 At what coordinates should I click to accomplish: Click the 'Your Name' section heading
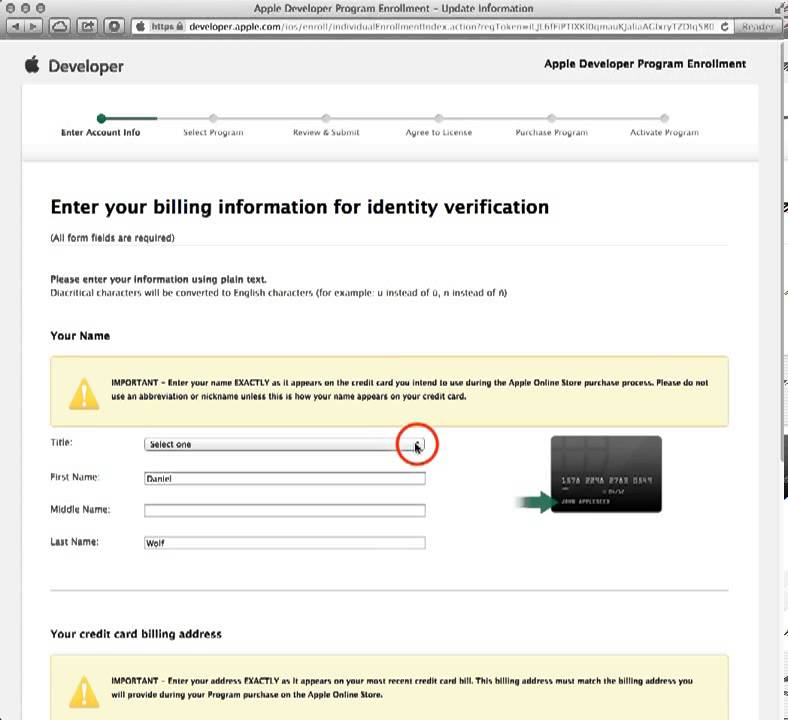click(80, 336)
